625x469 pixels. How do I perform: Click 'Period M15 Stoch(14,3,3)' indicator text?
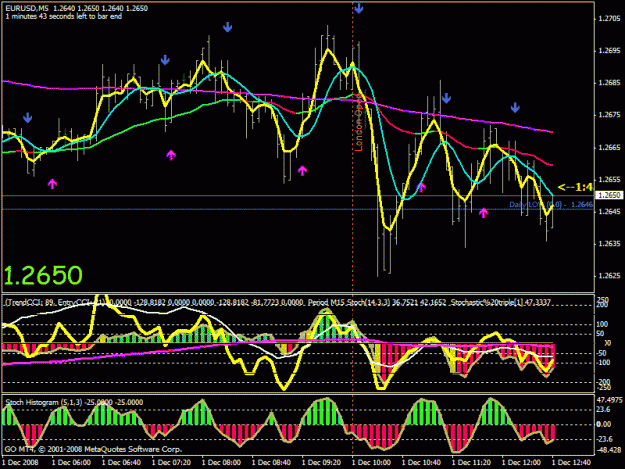point(348,302)
